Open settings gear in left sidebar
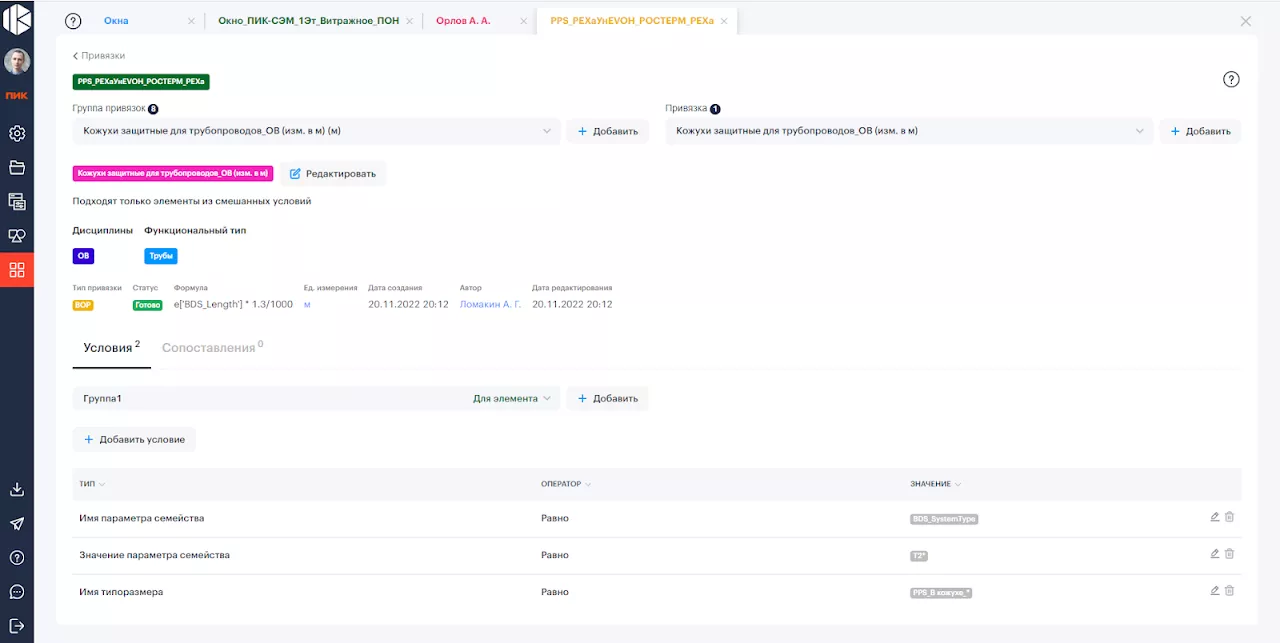The width and height of the screenshot is (1280, 643). (17, 133)
